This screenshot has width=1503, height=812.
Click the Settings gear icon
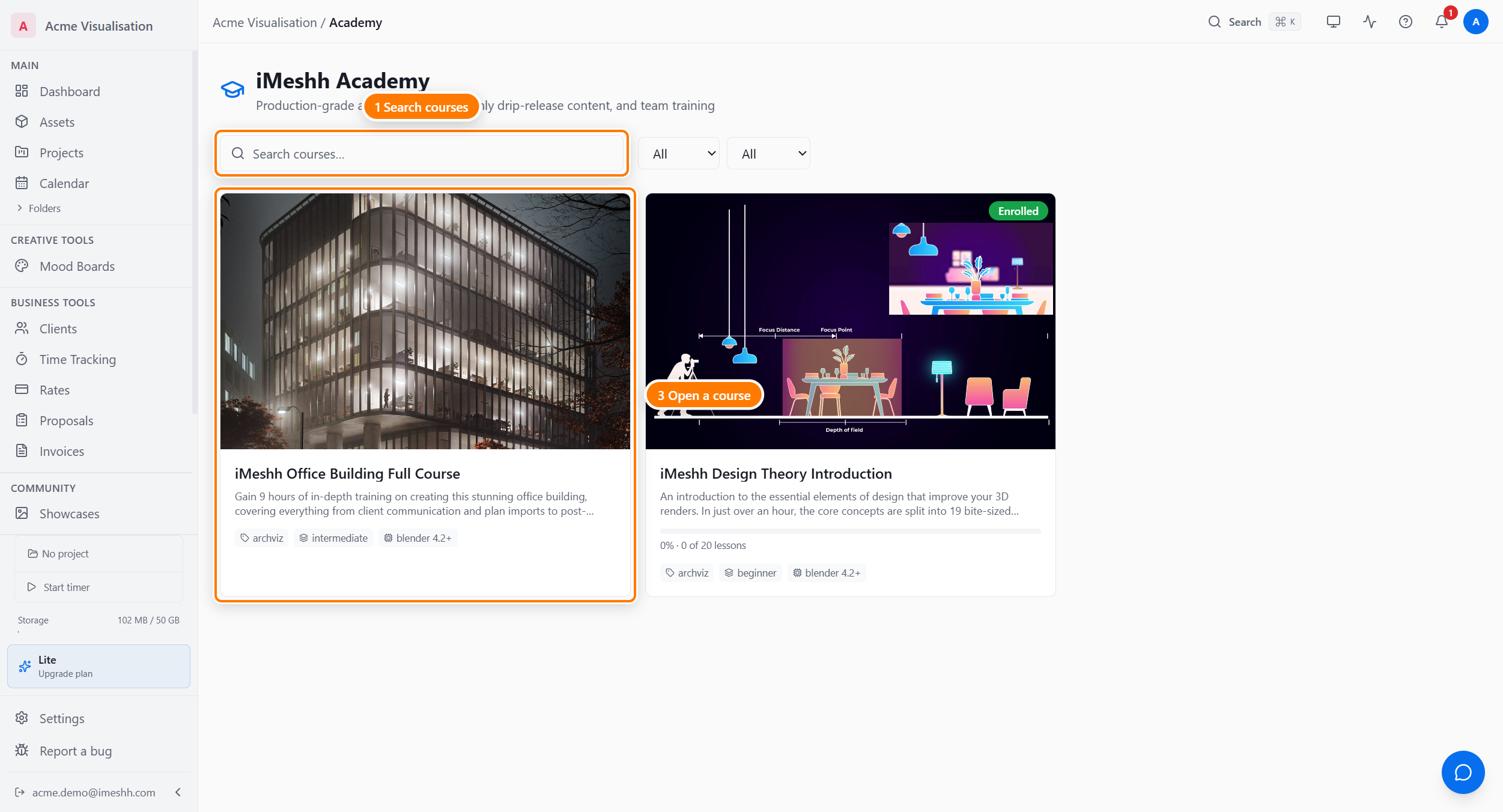click(22, 718)
